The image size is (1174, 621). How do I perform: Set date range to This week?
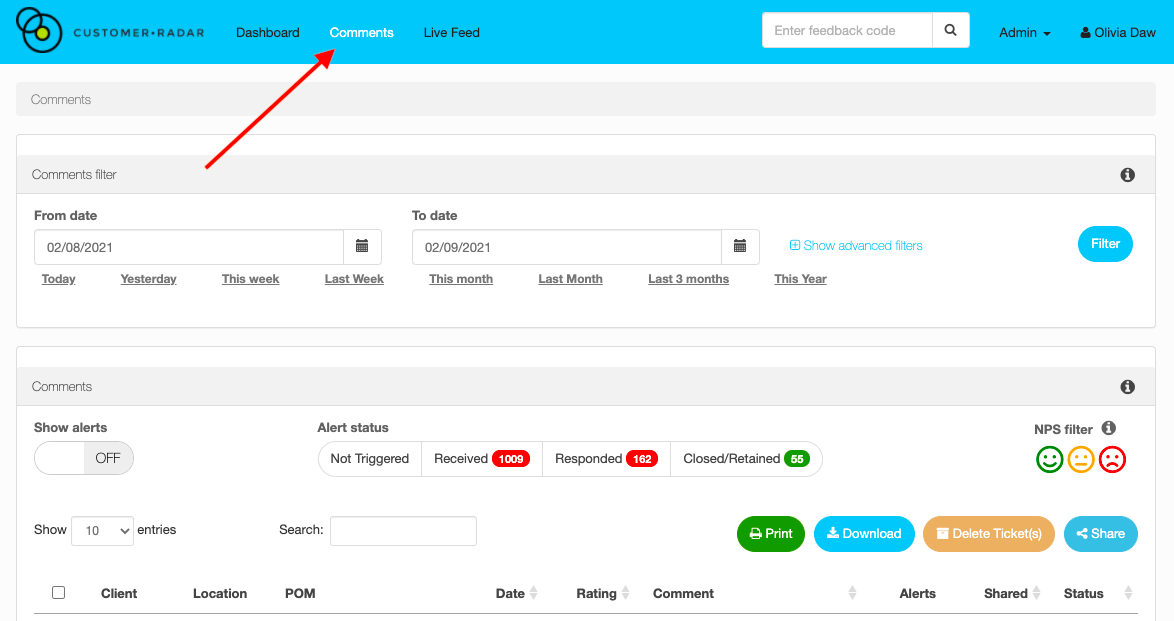[250, 279]
